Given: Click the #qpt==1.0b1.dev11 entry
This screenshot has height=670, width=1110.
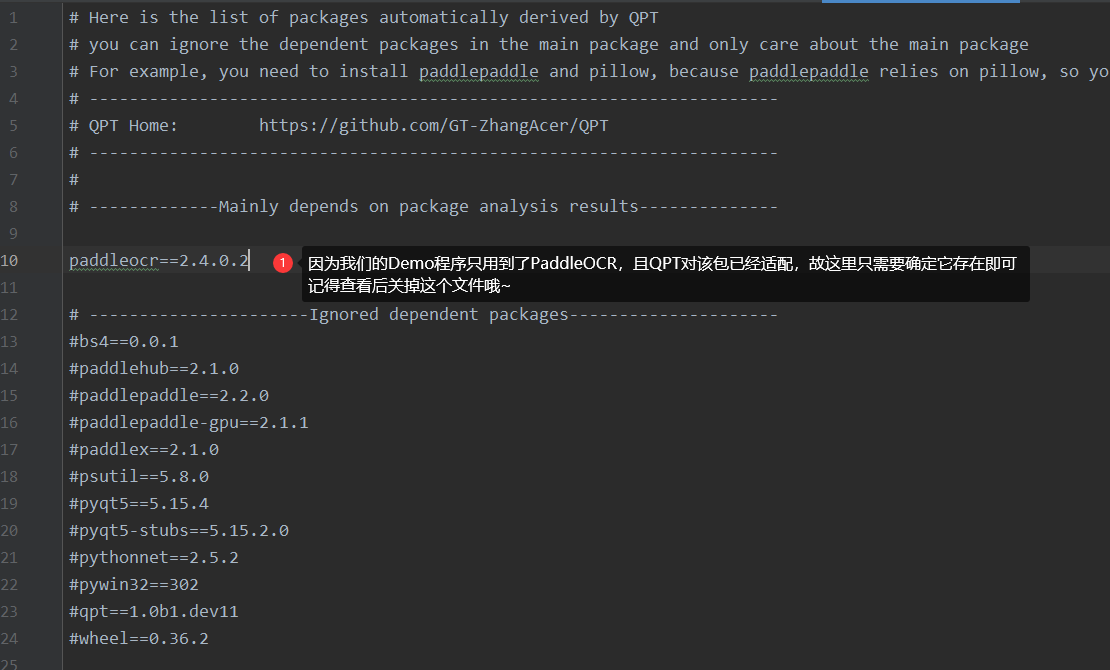Looking at the screenshot, I should click(x=153, y=611).
